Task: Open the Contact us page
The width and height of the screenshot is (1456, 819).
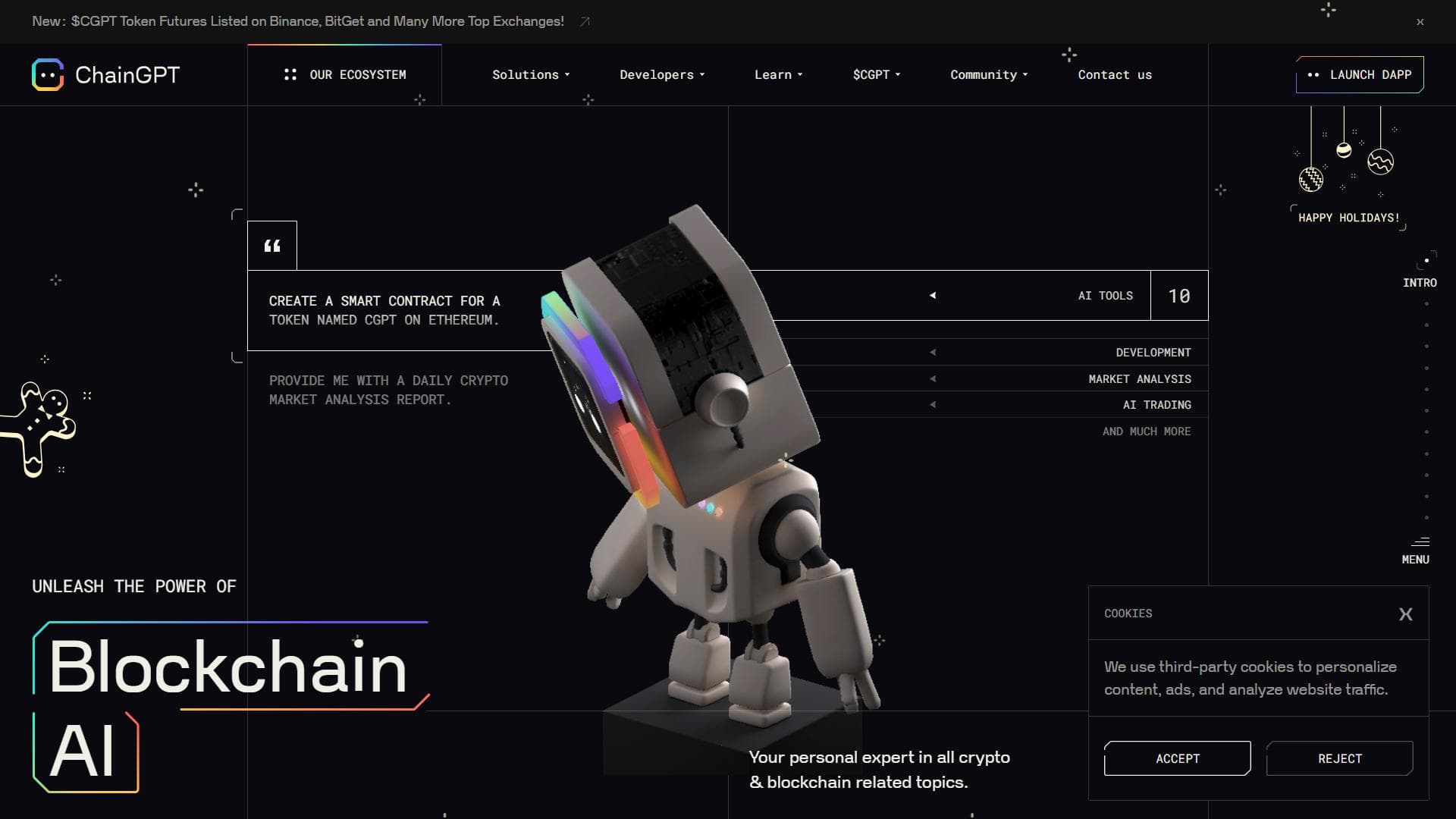Action: (x=1115, y=74)
